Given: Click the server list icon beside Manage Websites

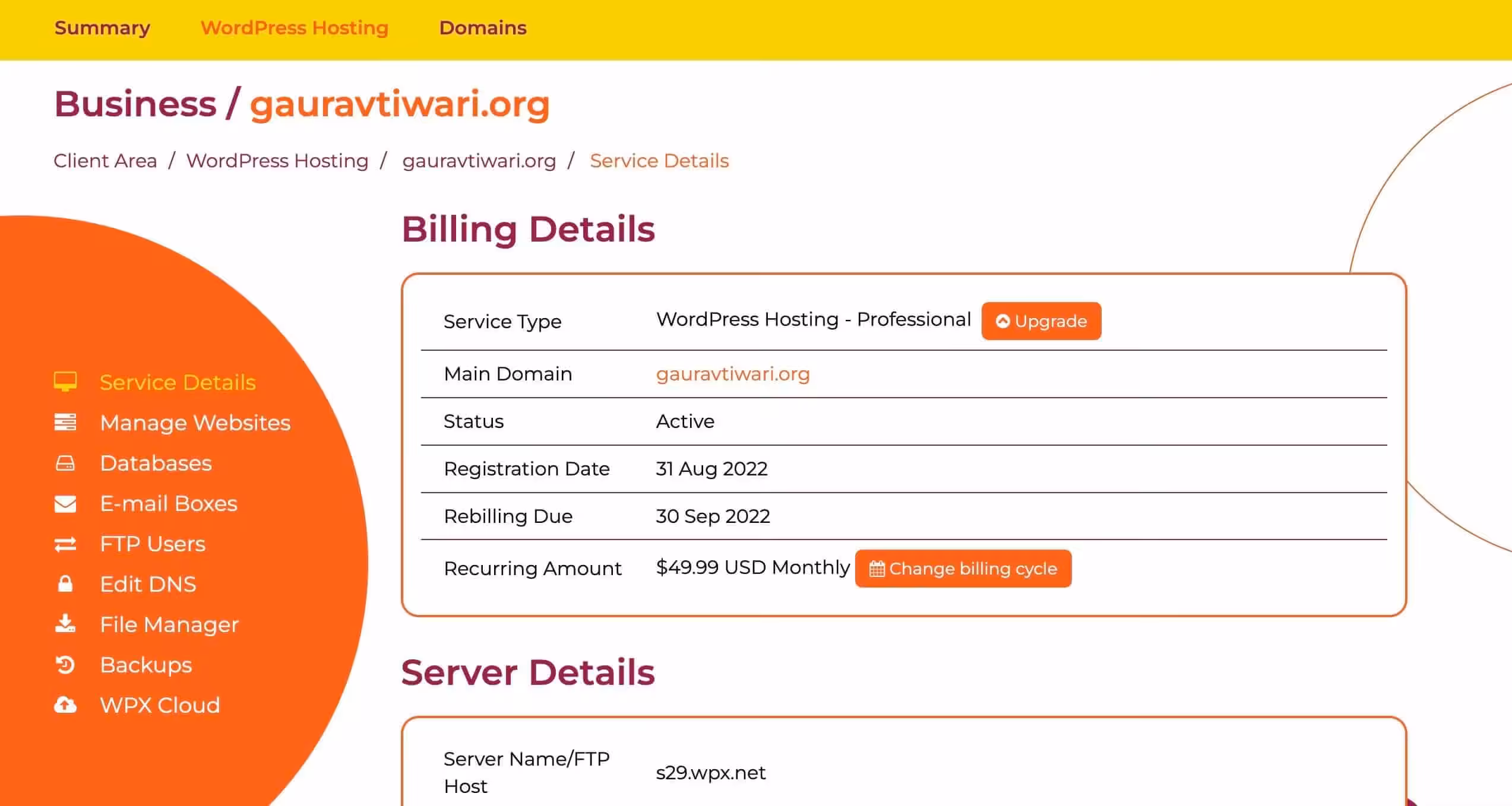Looking at the screenshot, I should click(x=65, y=422).
